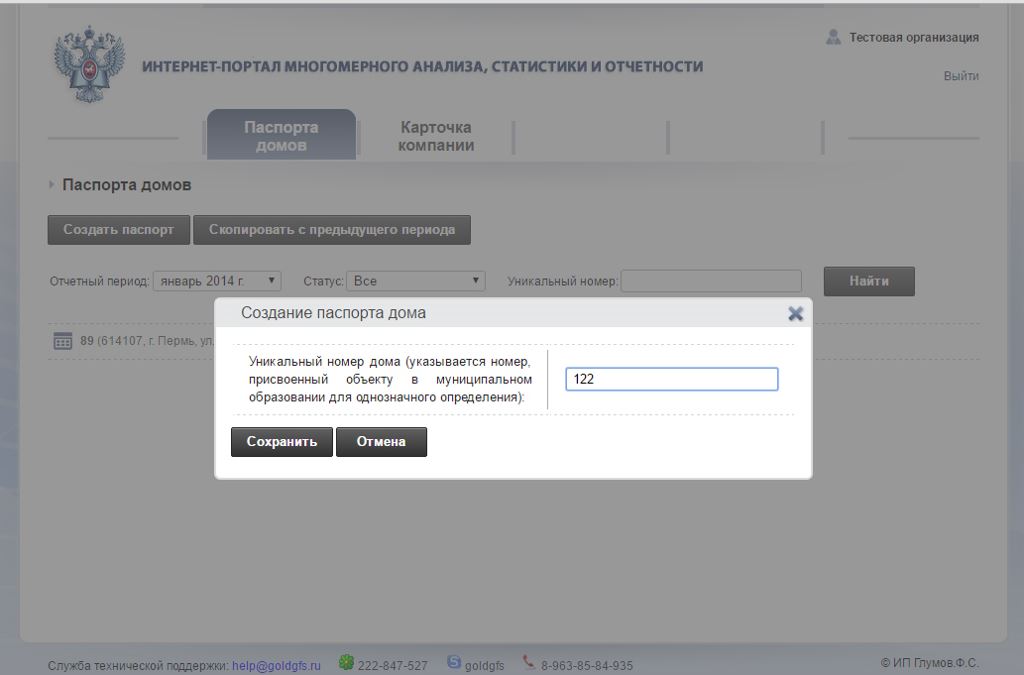Click the user icon beside Тестовая организация
This screenshot has height=675, width=1024.
[x=833, y=38]
